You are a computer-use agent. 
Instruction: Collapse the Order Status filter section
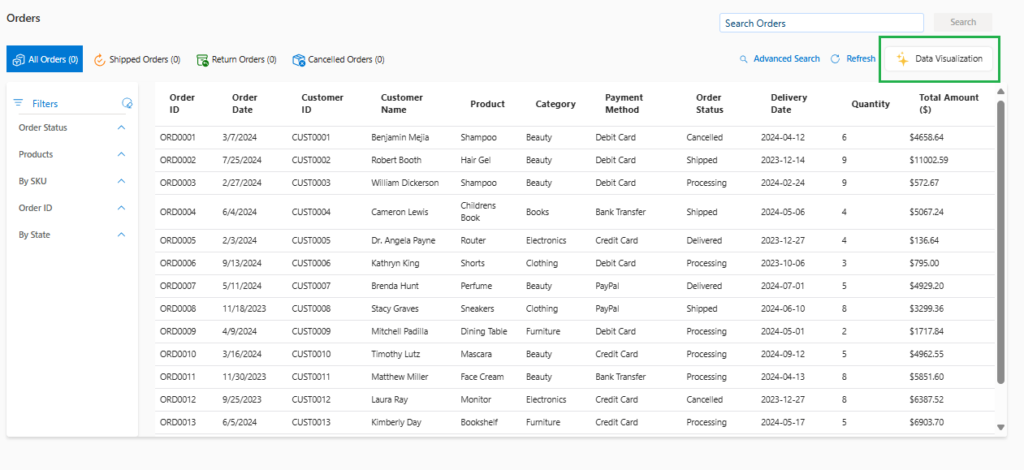click(x=121, y=128)
